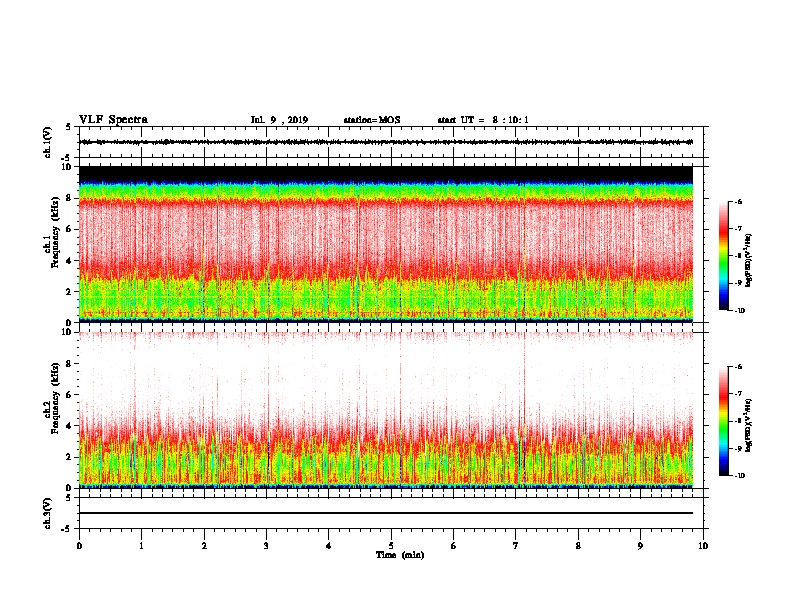Click the ch.1 frequency axis "6" tick
This screenshot has width=792, height=612.
(x=70, y=229)
